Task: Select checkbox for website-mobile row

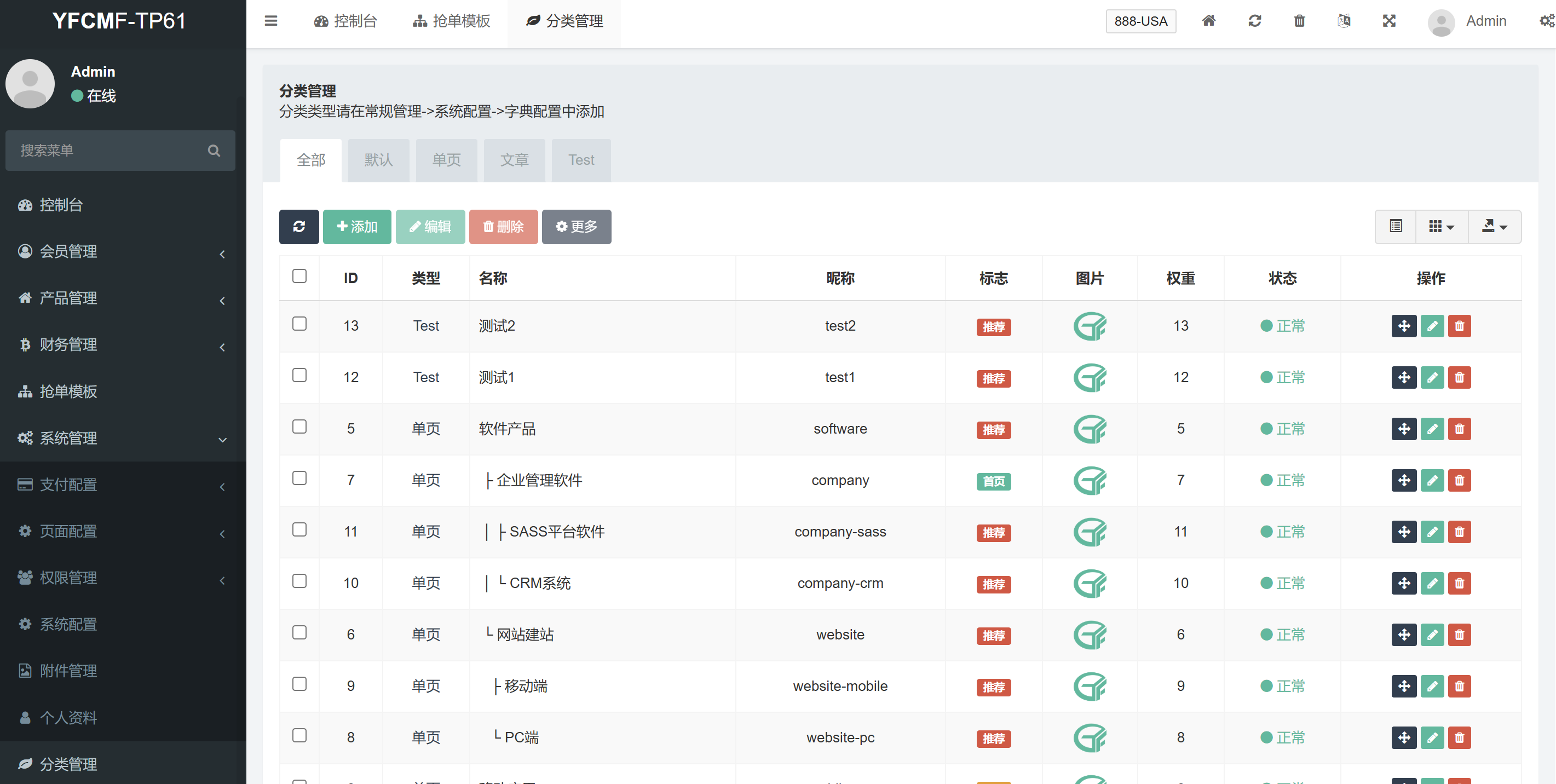Action: (299, 684)
